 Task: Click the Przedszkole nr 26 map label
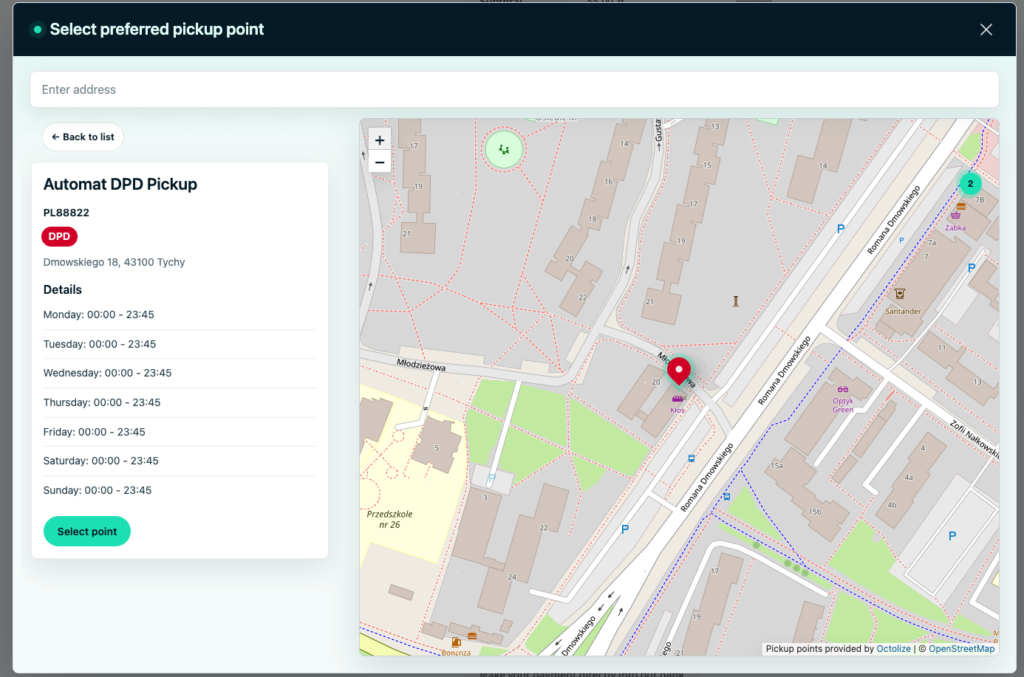(x=389, y=519)
